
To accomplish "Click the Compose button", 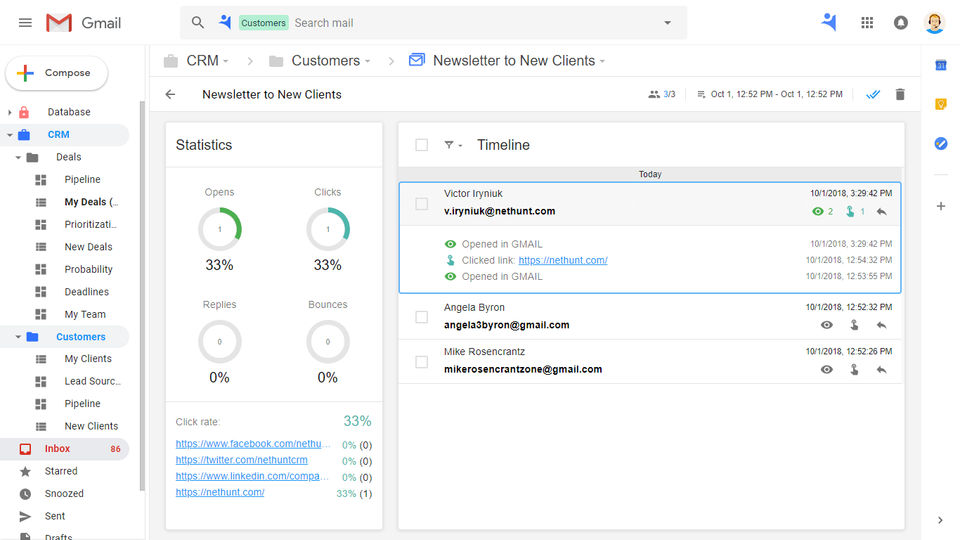I will tap(56, 73).
